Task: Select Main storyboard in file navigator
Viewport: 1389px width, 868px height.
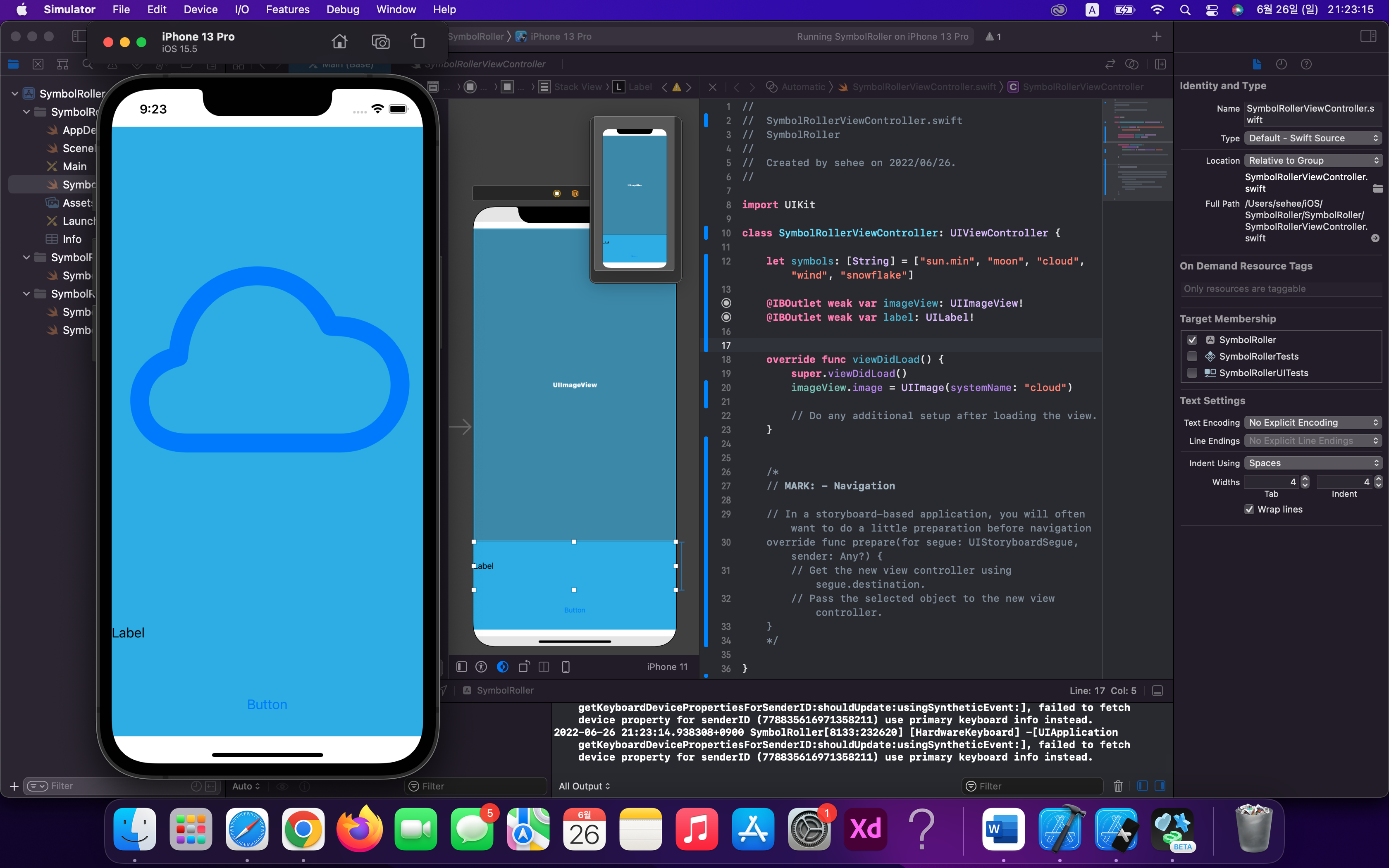Action: coord(74,167)
